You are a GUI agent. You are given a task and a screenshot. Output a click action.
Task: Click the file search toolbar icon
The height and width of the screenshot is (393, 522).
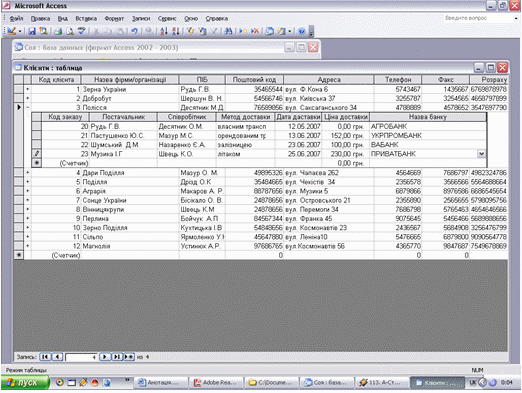pyautogui.click(x=43, y=31)
